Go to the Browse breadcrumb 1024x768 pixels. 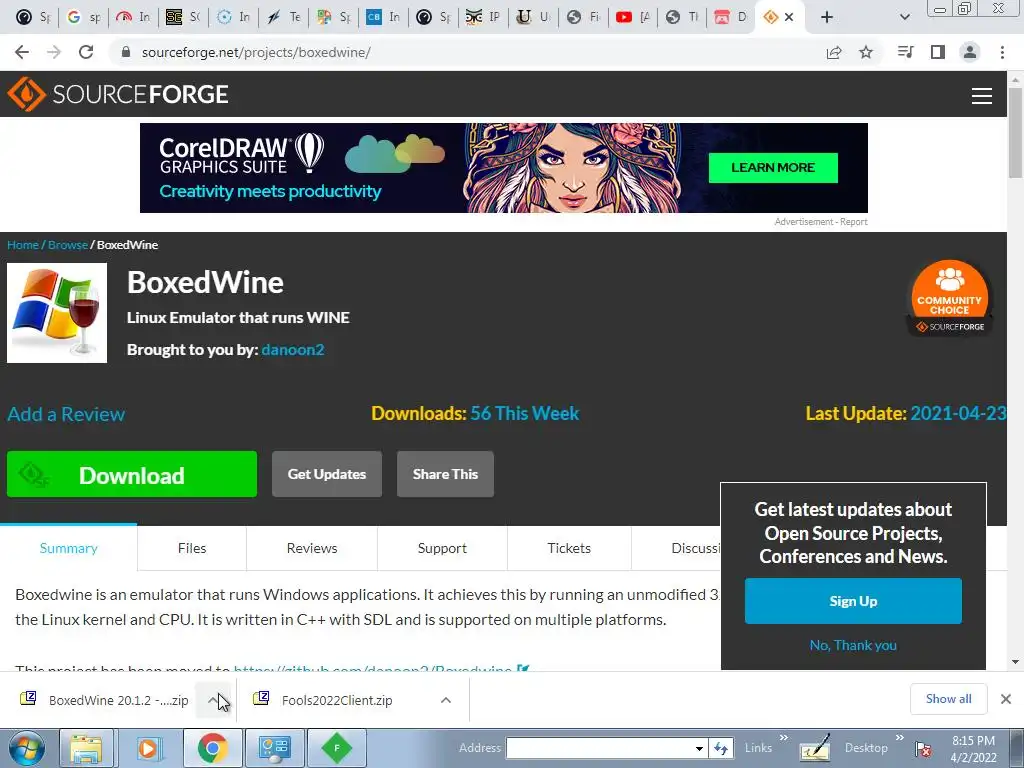68,245
